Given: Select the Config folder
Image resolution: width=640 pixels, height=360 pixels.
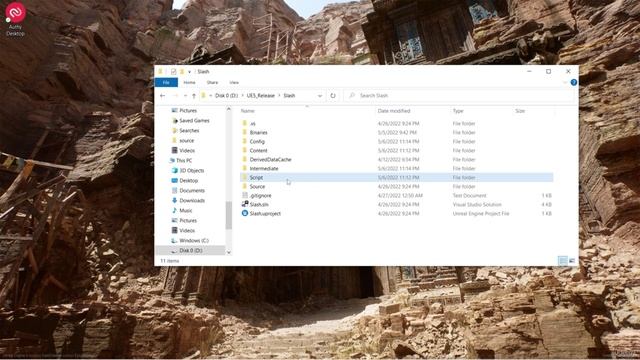Looking at the screenshot, I should [257, 142].
